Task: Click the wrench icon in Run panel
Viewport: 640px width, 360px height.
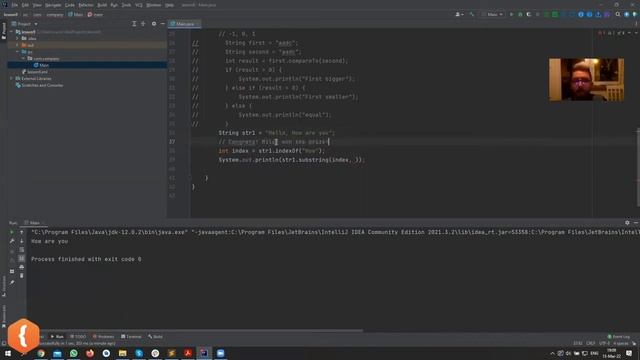Action: pyautogui.click(x=12, y=241)
